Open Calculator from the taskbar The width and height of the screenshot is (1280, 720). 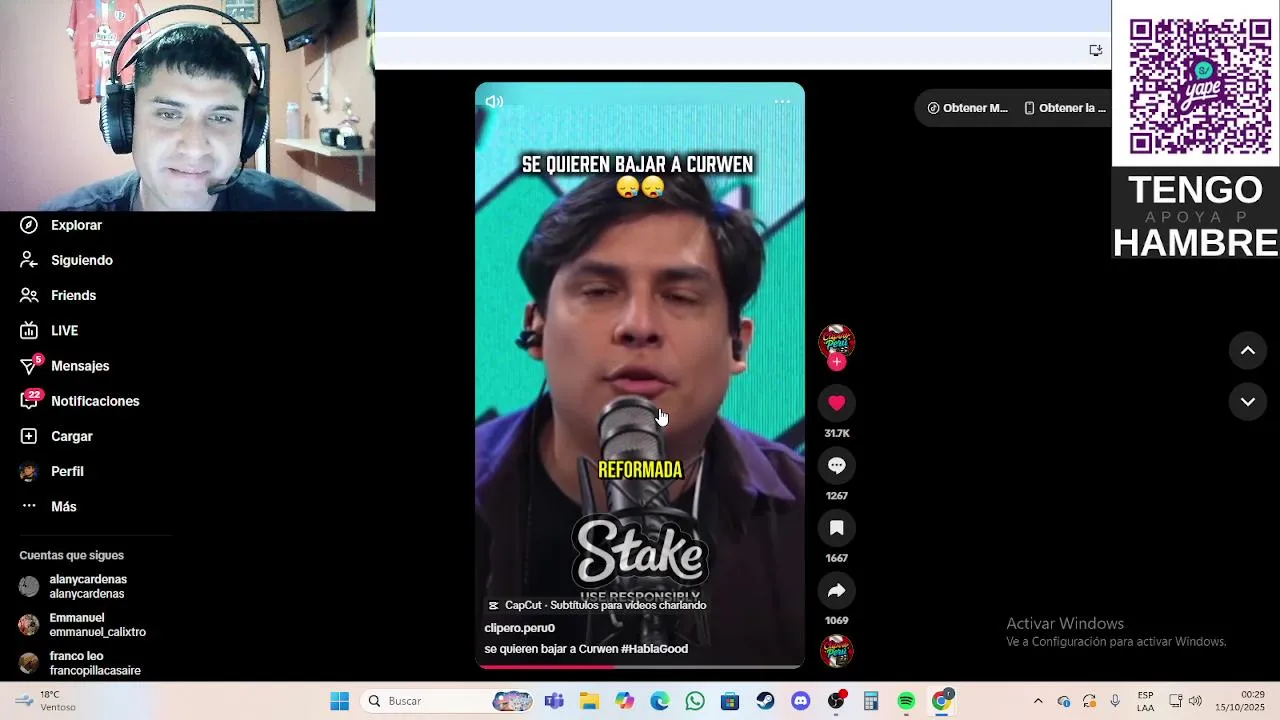(871, 701)
